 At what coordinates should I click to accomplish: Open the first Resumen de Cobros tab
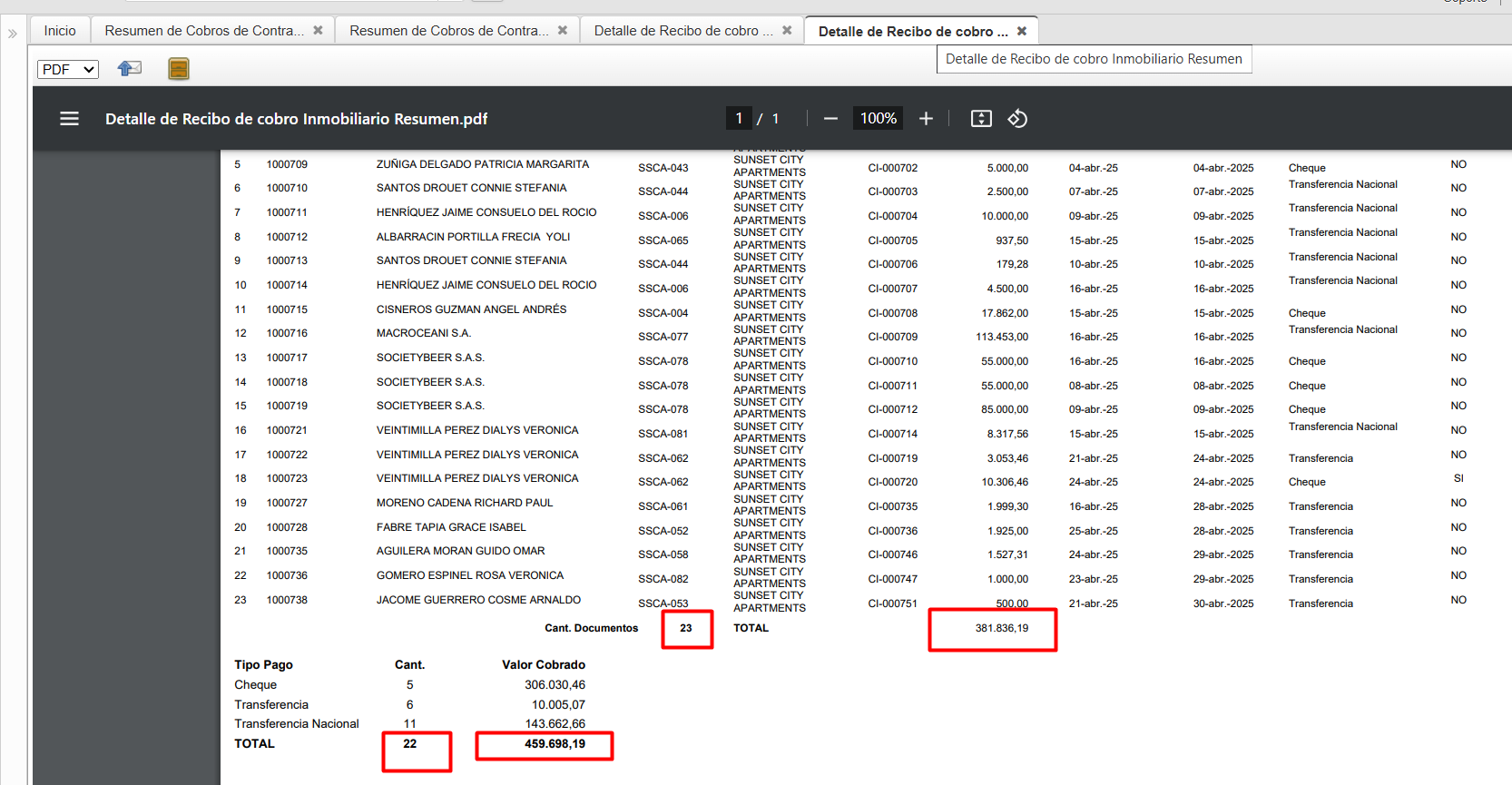(203, 31)
